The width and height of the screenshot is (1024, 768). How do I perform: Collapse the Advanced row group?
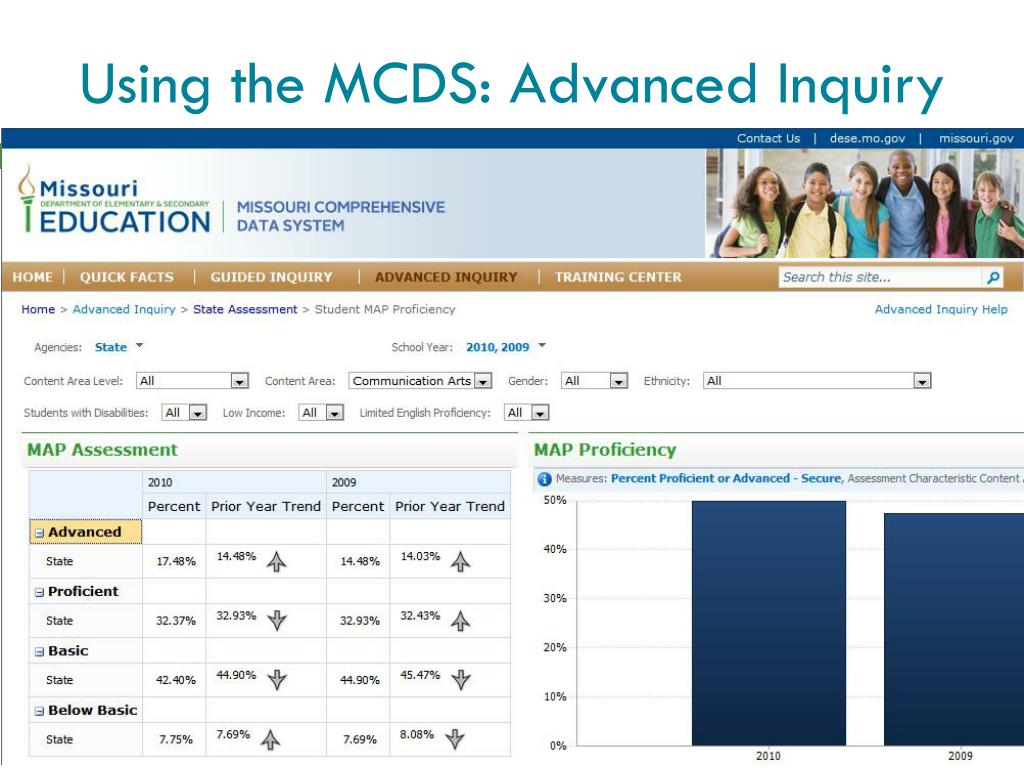point(39,533)
